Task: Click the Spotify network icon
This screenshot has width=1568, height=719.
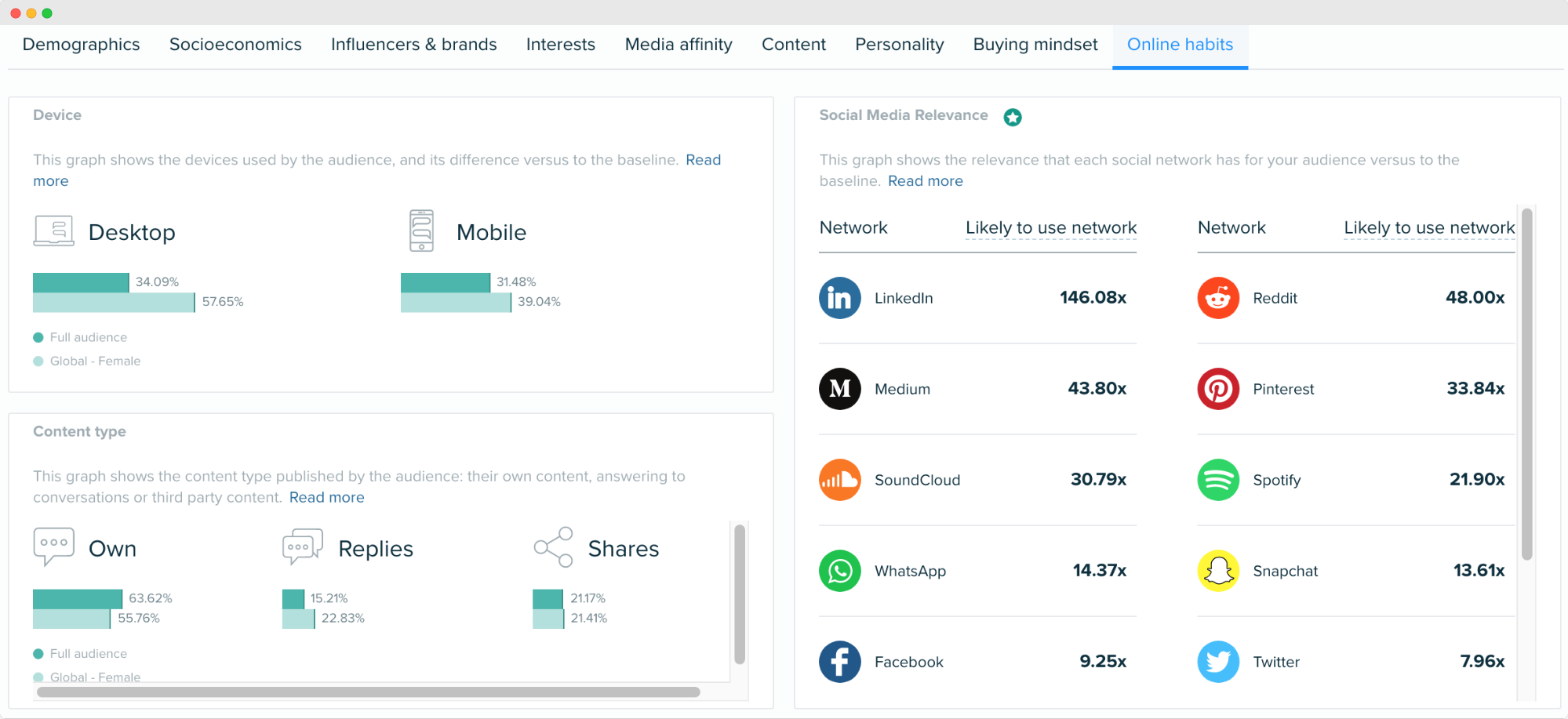Action: (x=1218, y=480)
